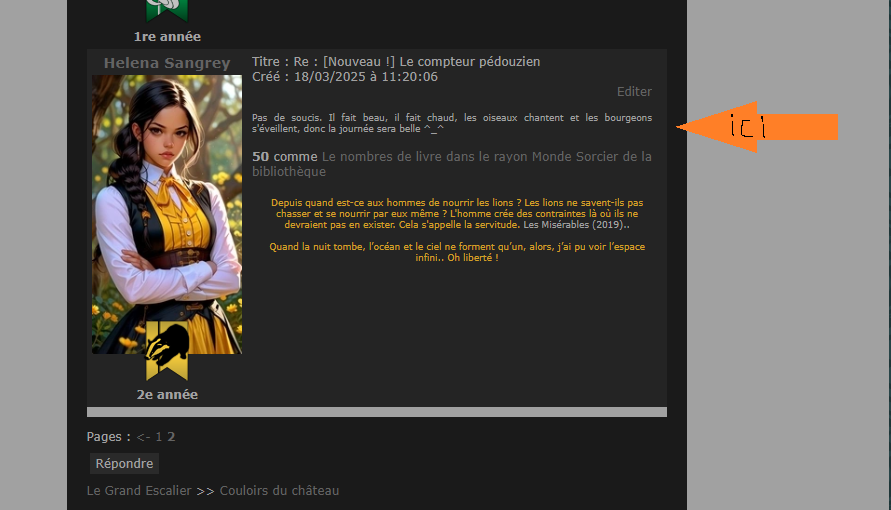Click the orange 'ici' arrow annotation
This screenshot has height=510, width=891.
(x=757, y=127)
